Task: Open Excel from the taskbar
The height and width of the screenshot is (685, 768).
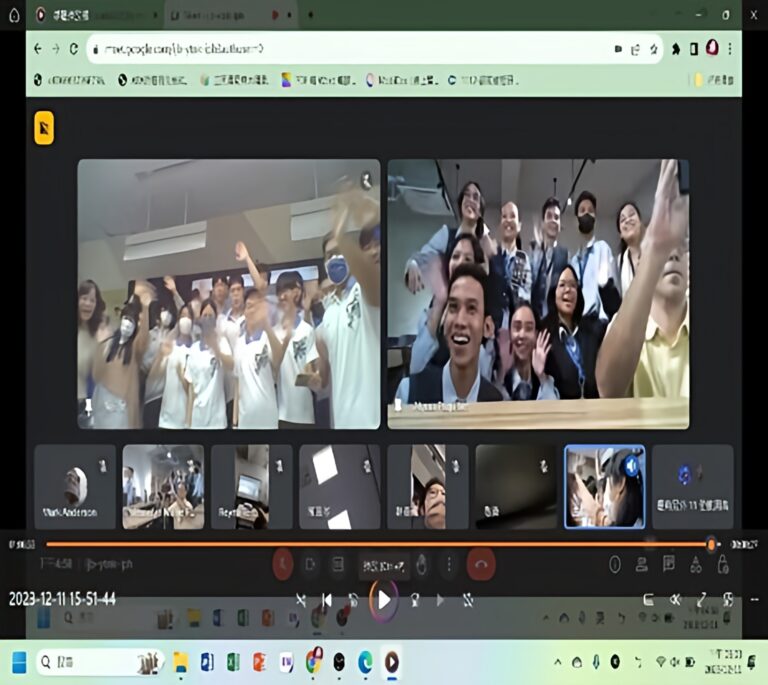Action: 233,662
